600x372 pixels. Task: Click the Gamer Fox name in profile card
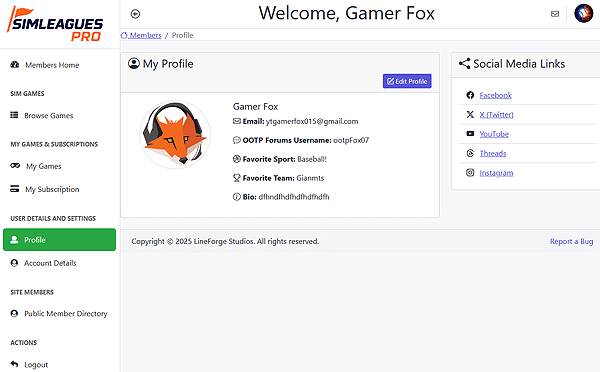[255, 106]
